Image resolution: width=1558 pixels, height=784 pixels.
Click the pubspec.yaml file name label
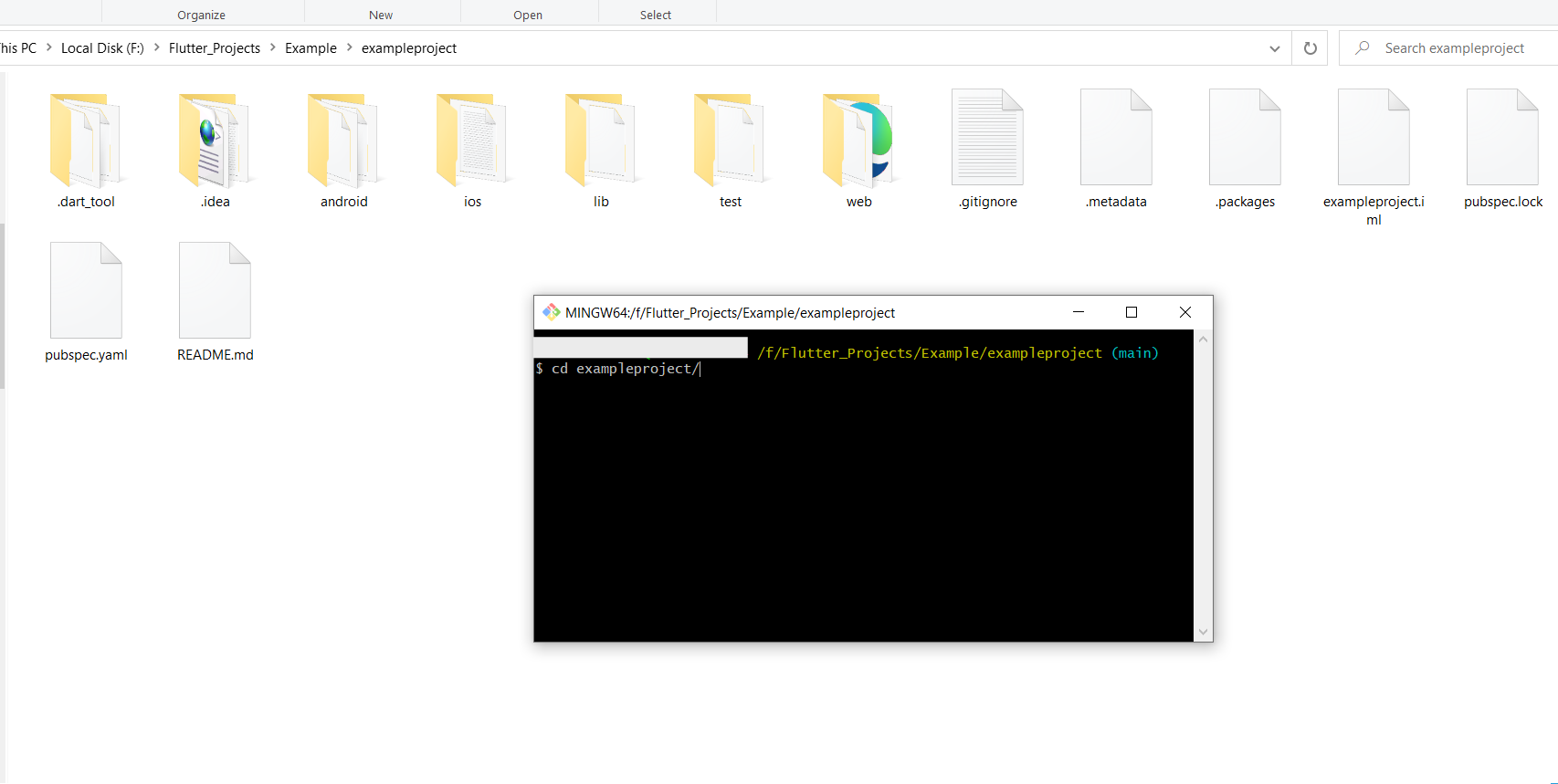coord(86,355)
